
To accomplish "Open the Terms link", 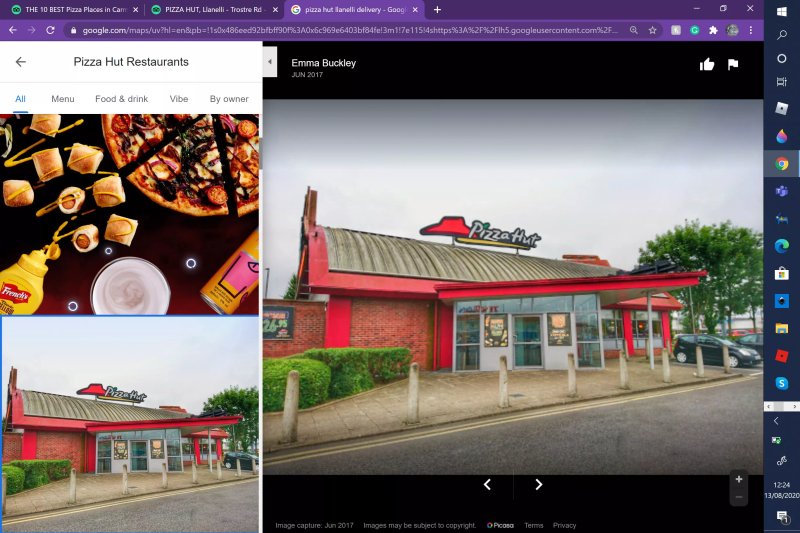I will [534, 525].
